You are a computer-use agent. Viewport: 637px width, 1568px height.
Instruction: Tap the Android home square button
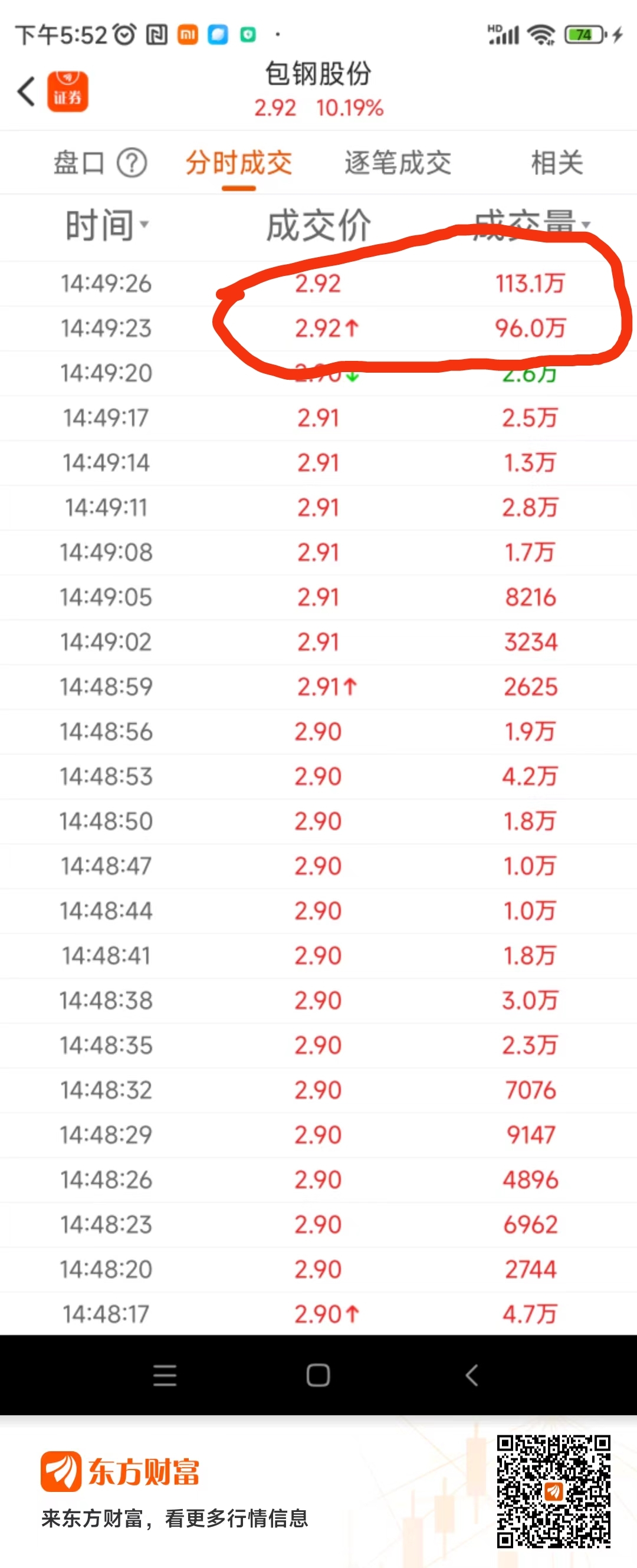click(x=318, y=1375)
